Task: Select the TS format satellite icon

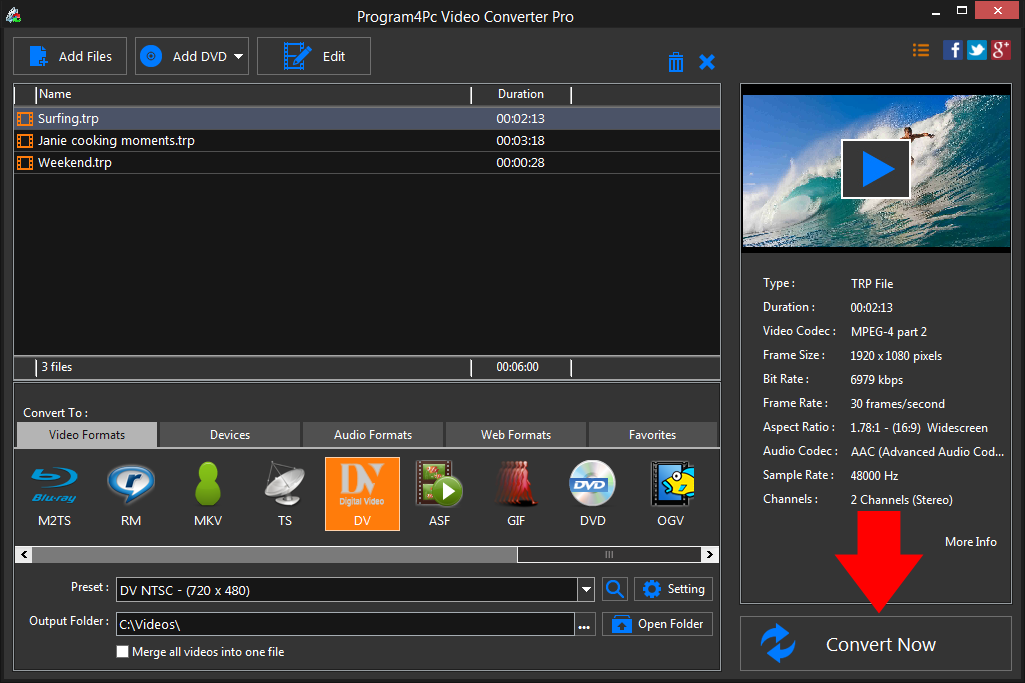Action: (x=285, y=493)
